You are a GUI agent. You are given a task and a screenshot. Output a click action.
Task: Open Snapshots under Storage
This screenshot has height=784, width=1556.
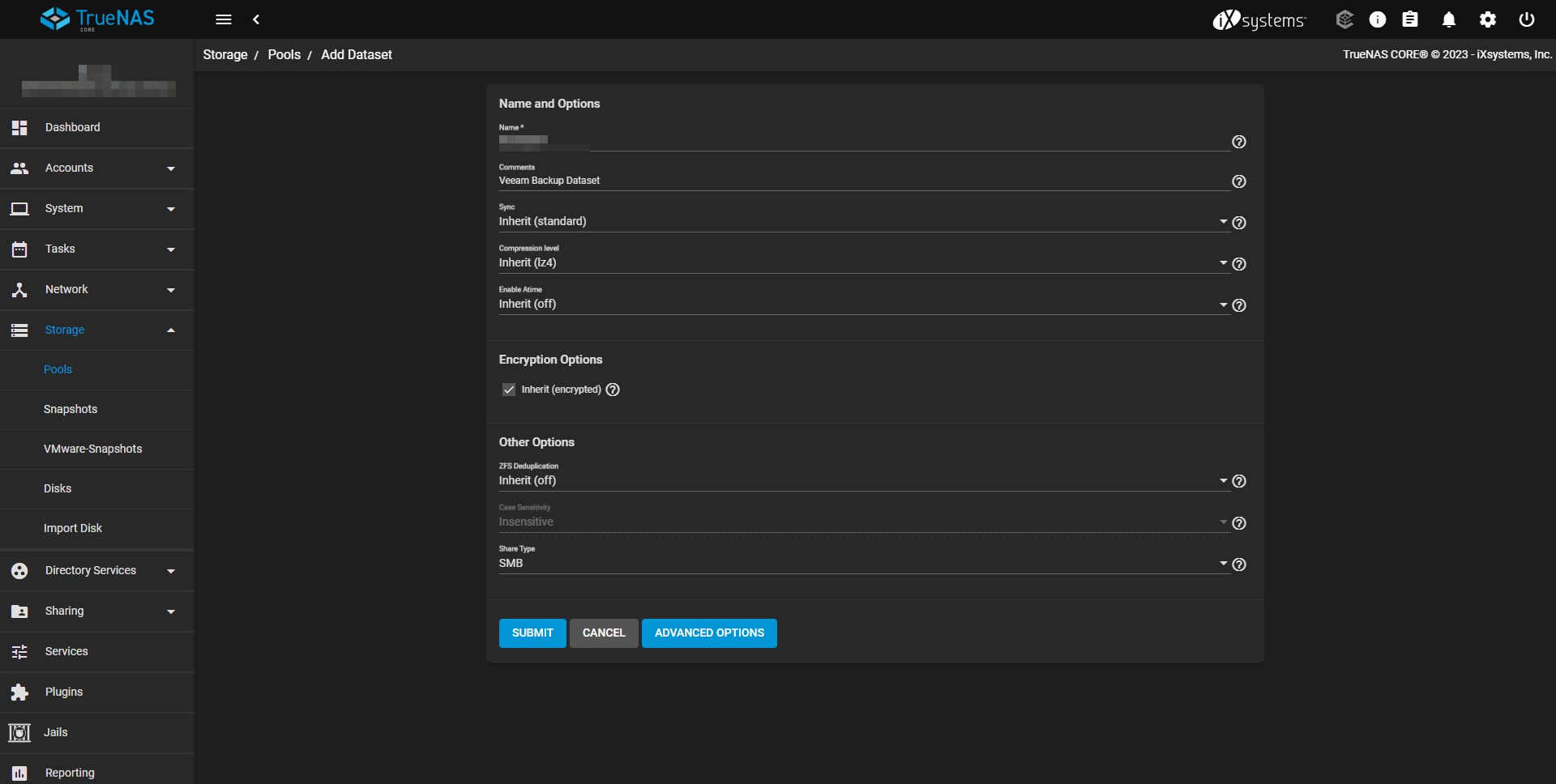point(71,409)
